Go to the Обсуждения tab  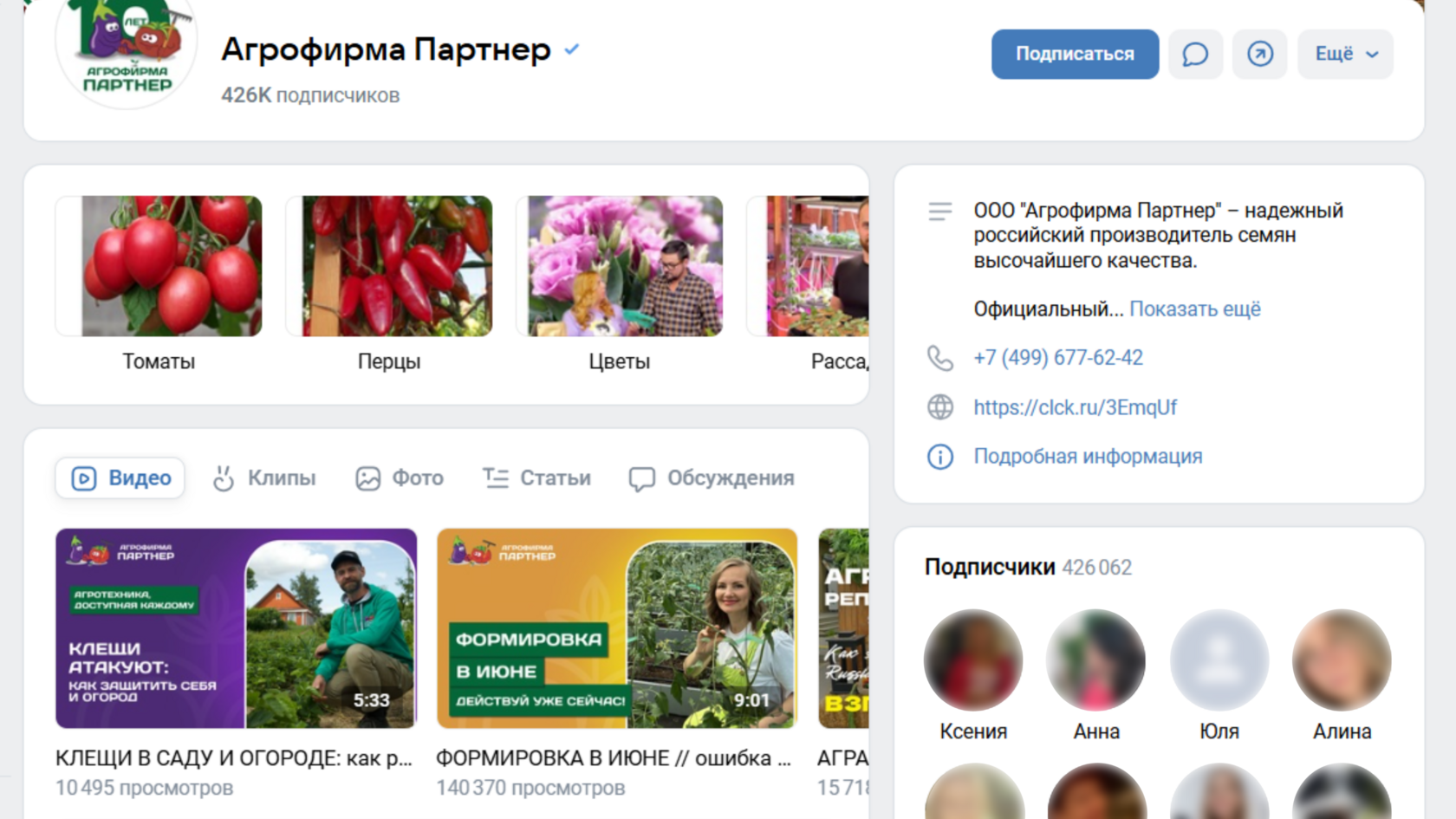(x=712, y=478)
